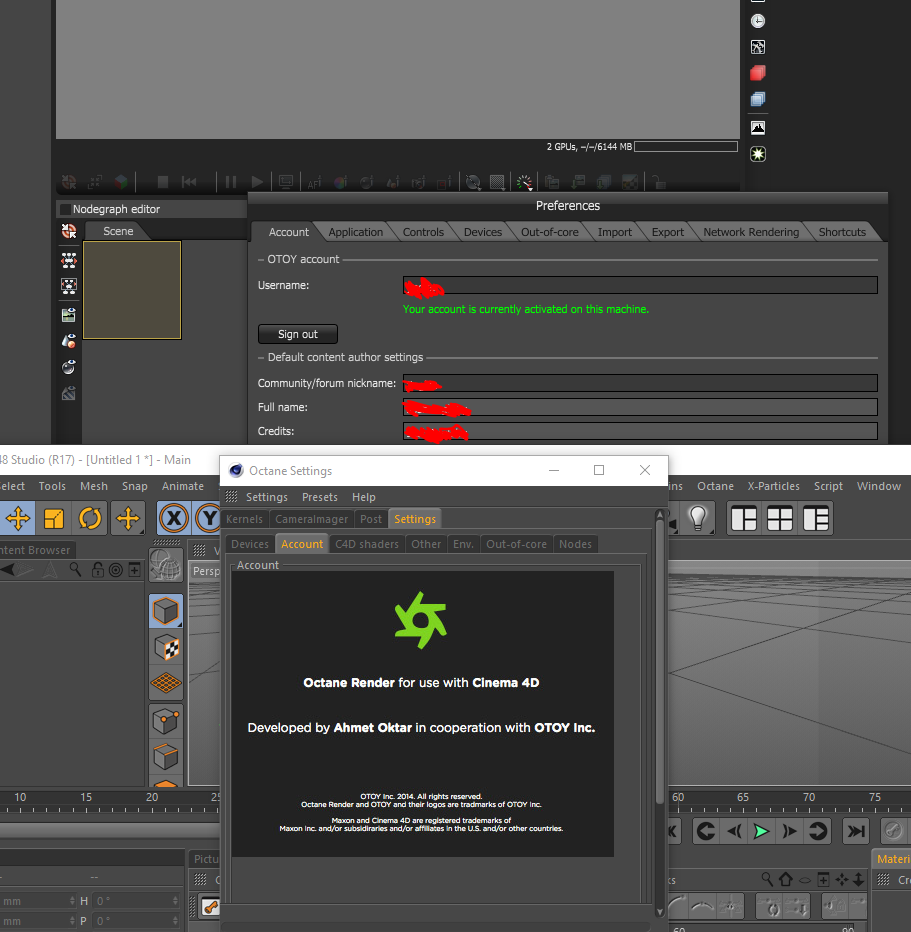The image size is (911, 932).
Task: Open the Export tab in Preferences
Action: (x=667, y=232)
